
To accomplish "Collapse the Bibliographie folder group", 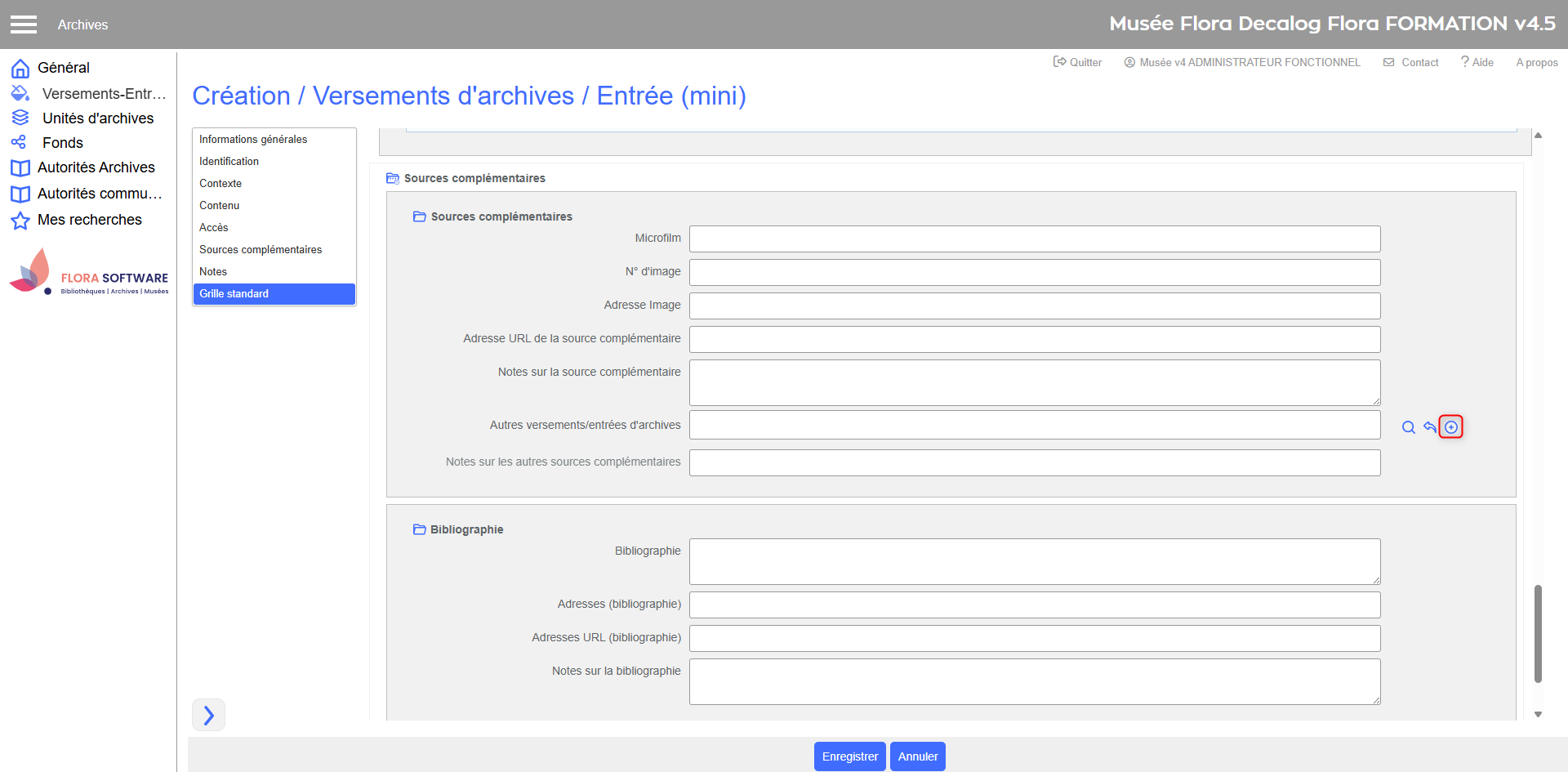I will click(x=419, y=529).
